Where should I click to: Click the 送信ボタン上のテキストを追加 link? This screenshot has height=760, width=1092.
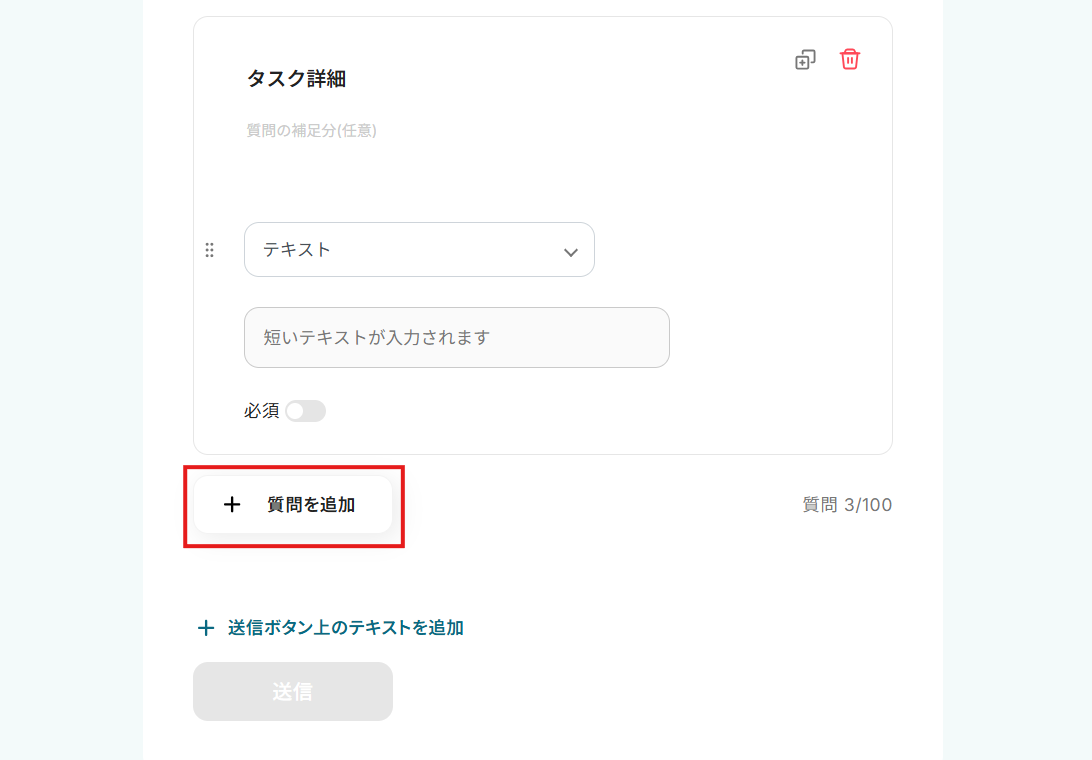(x=345, y=628)
